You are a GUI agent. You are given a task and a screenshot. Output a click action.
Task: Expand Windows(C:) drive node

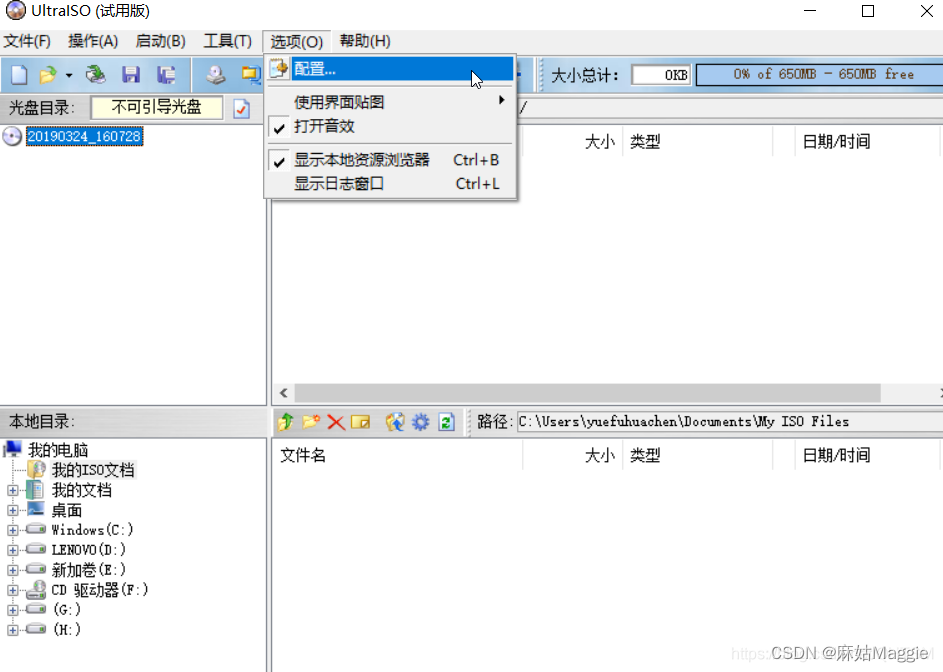13,530
